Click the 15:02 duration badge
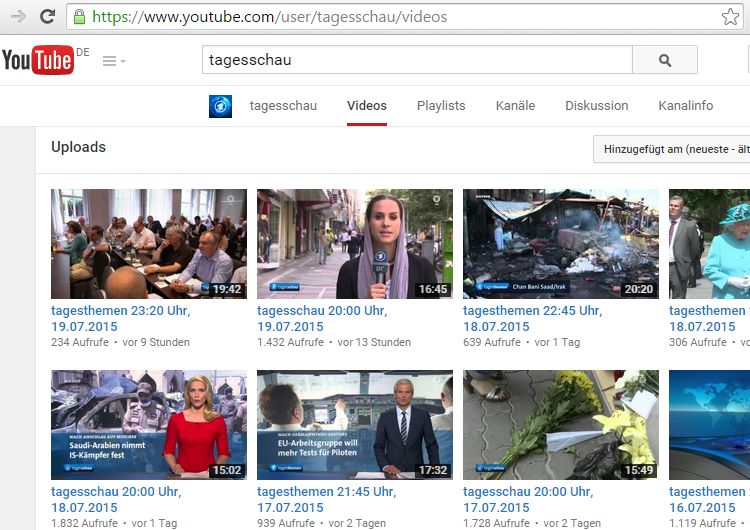 click(x=227, y=470)
